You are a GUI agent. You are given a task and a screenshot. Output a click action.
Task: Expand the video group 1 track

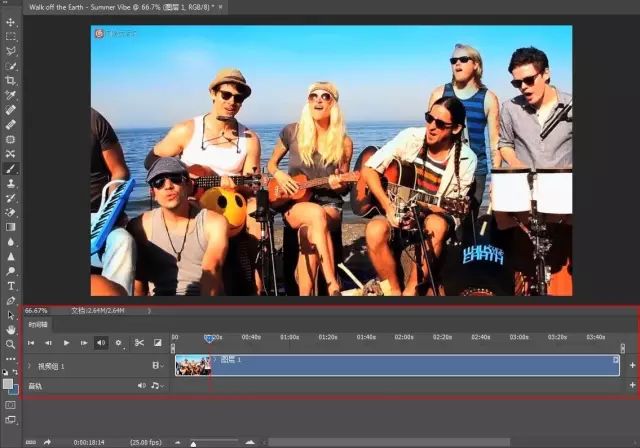29,366
